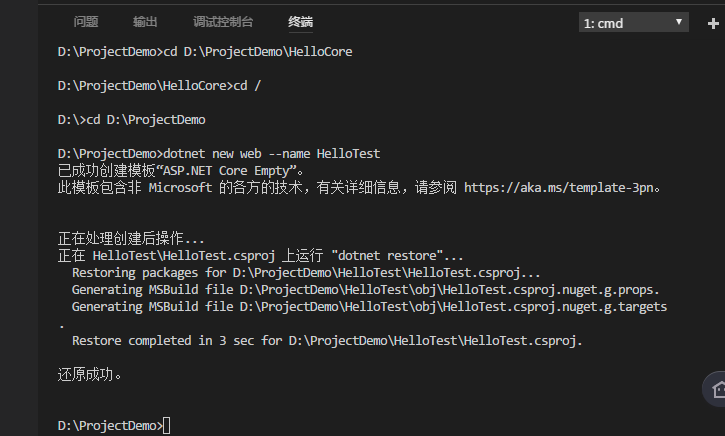The height and width of the screenshot is (436, 725).
Task: Click the "Restoring packages for" output line
Action: click(x=306, y=272)
